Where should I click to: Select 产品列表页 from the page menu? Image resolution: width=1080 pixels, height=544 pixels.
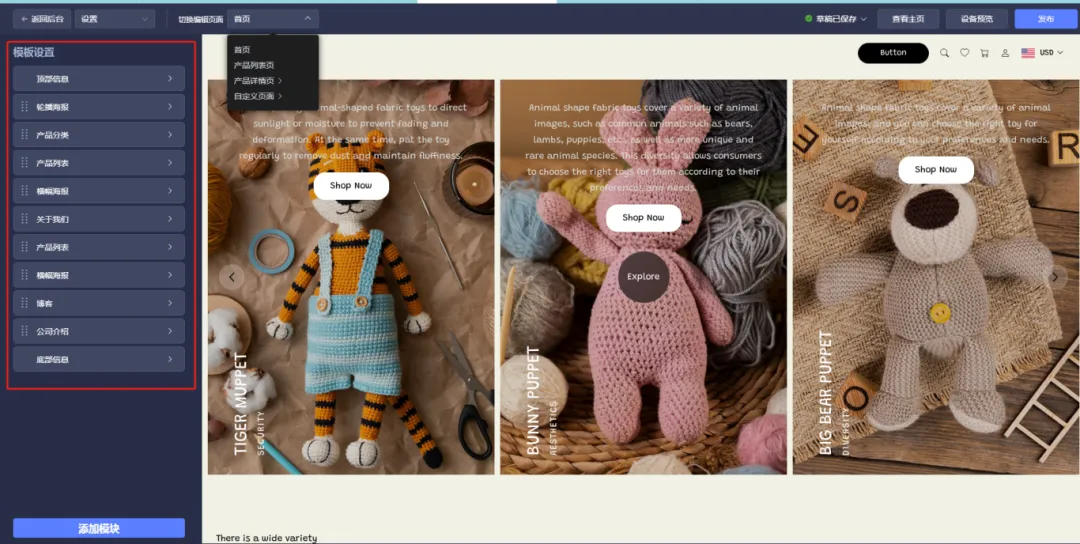click(254, 65)
